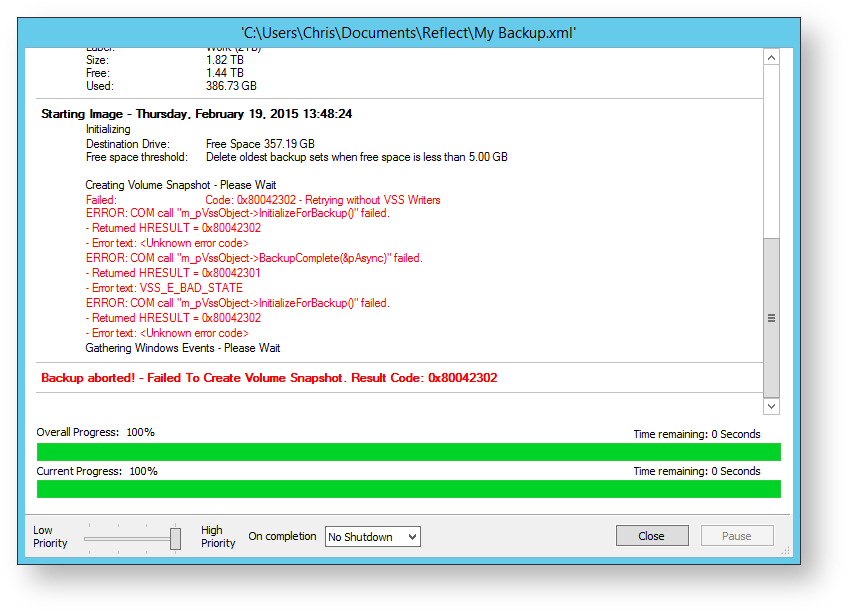Click 'Gathering Windows Events - Please Wait'

(x=182, y=348)
